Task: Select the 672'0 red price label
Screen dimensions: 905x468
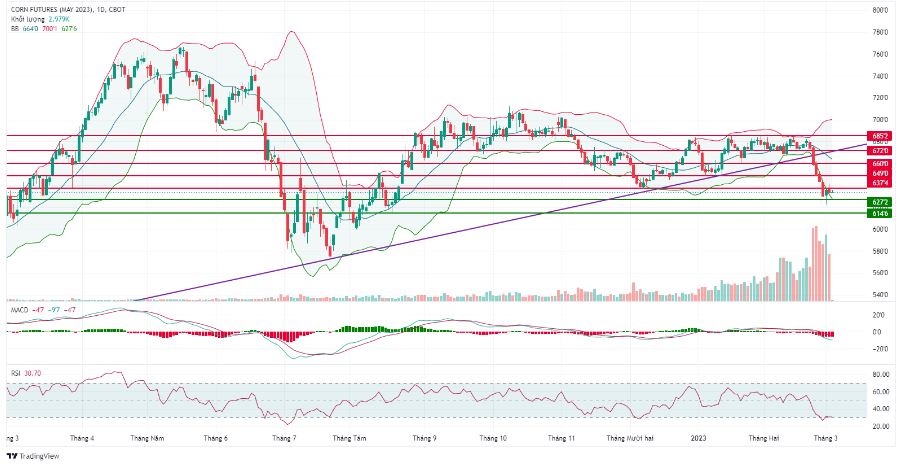Action: [881, 150]
